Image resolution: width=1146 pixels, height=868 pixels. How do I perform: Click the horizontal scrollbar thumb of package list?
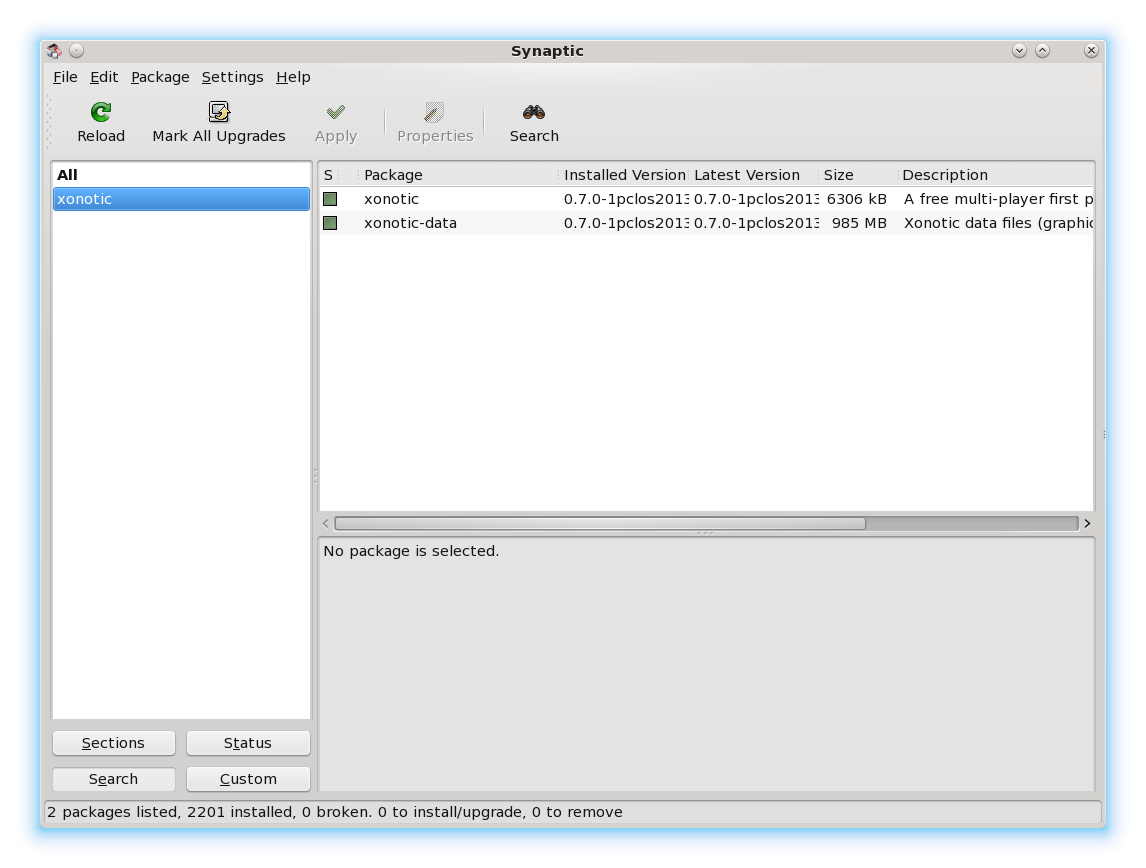click(x=600, y=523)
